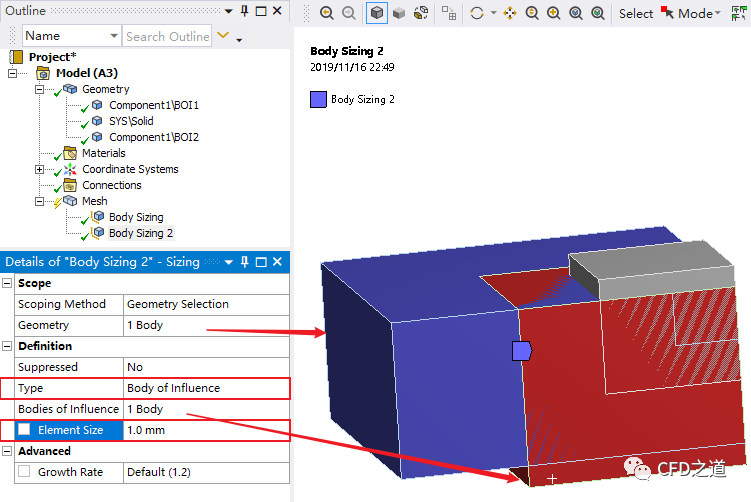Collapse the Geometry tree node
751x502 pixels.
pyautogui.click(x=40, y=89)
